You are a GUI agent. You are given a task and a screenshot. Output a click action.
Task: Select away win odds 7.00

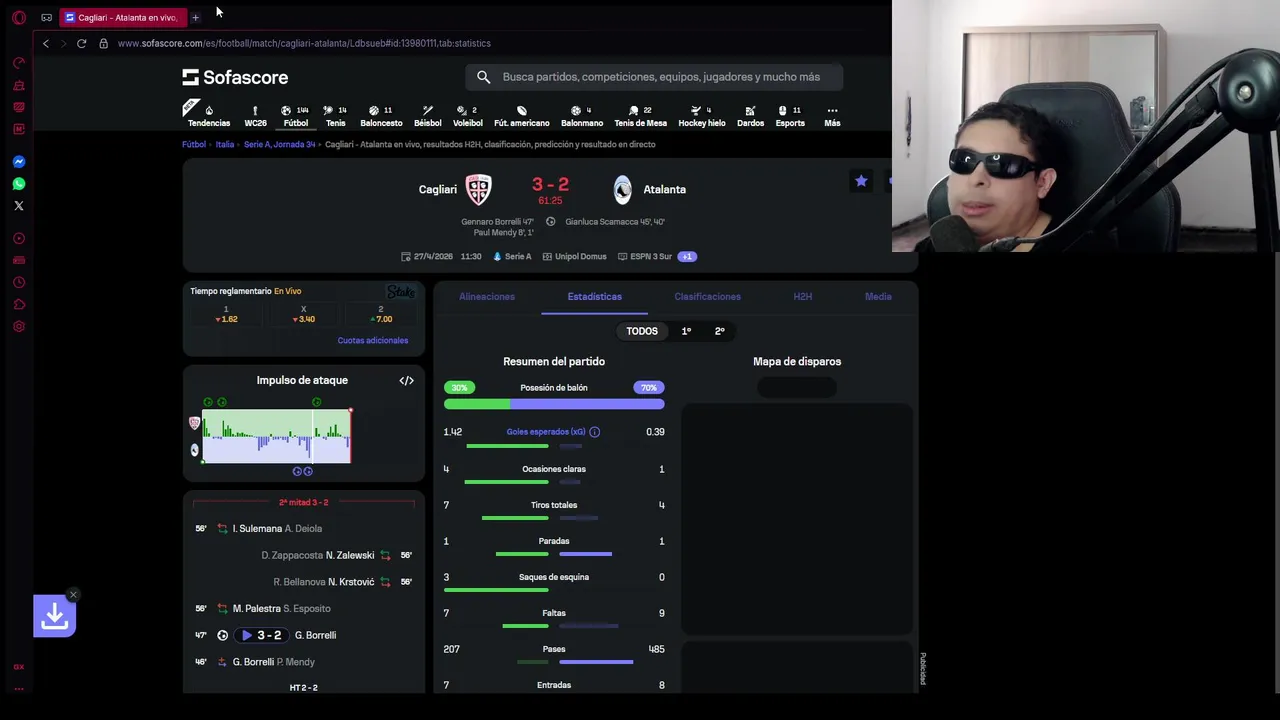point(381,315)
